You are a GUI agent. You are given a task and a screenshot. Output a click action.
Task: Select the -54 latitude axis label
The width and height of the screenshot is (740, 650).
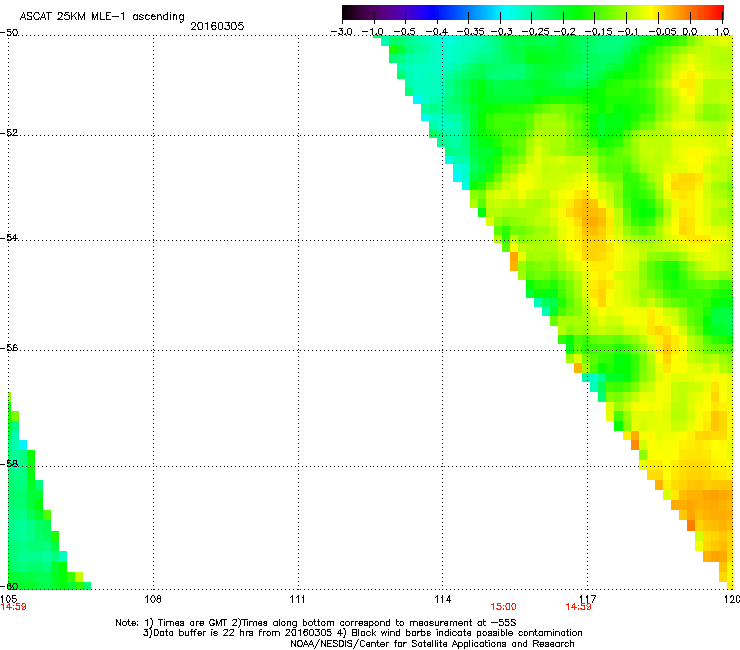tap(9, 238)
